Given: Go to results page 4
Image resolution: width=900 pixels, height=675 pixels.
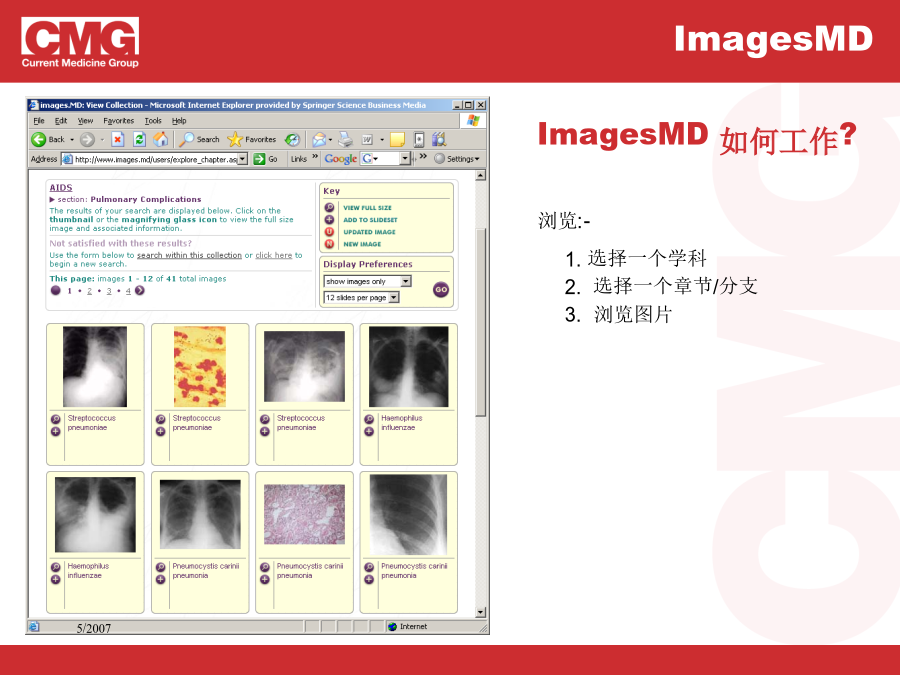Looking at the screenshot, I should (128, 291).
